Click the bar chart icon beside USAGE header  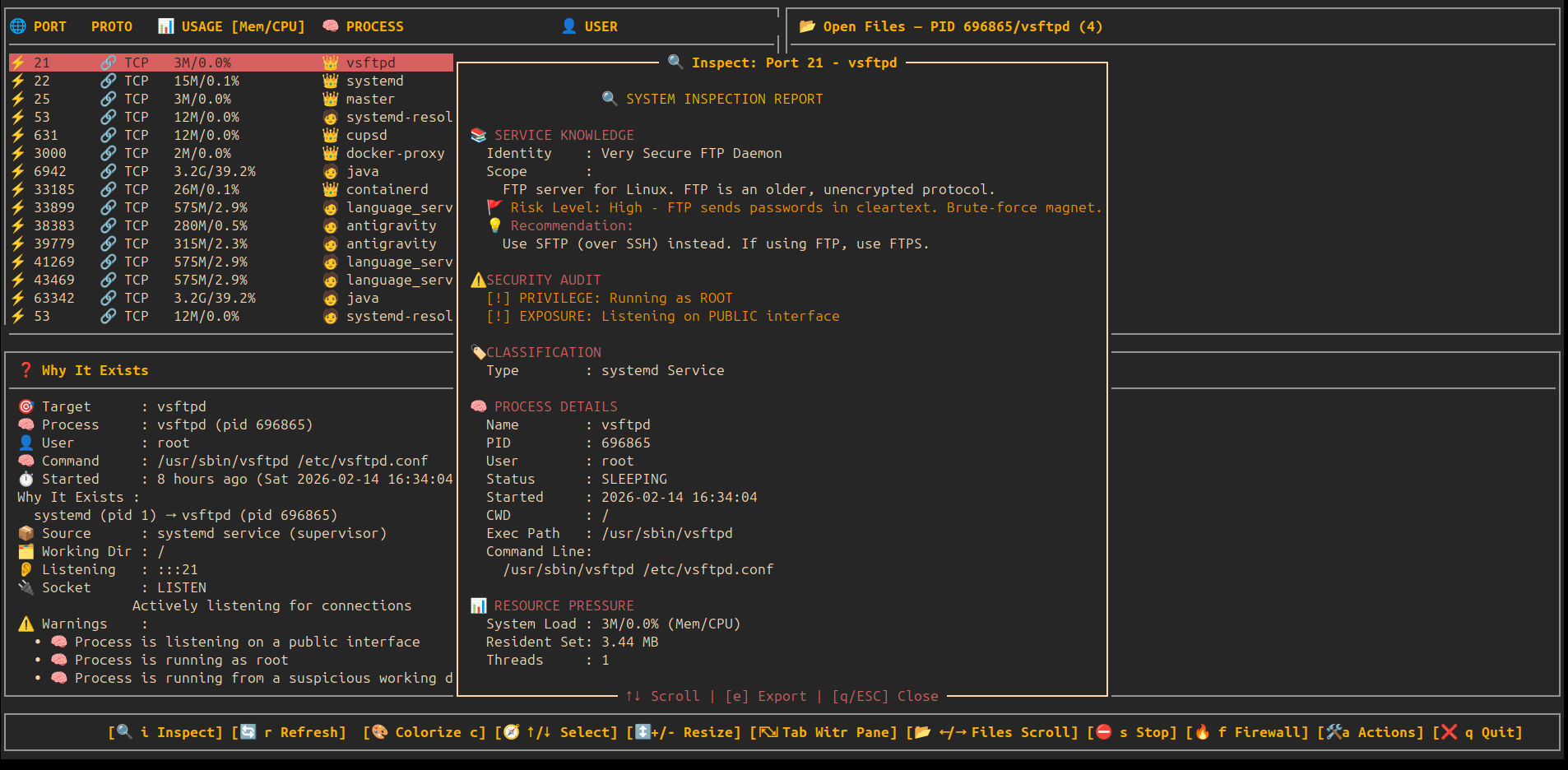point(165,26)
